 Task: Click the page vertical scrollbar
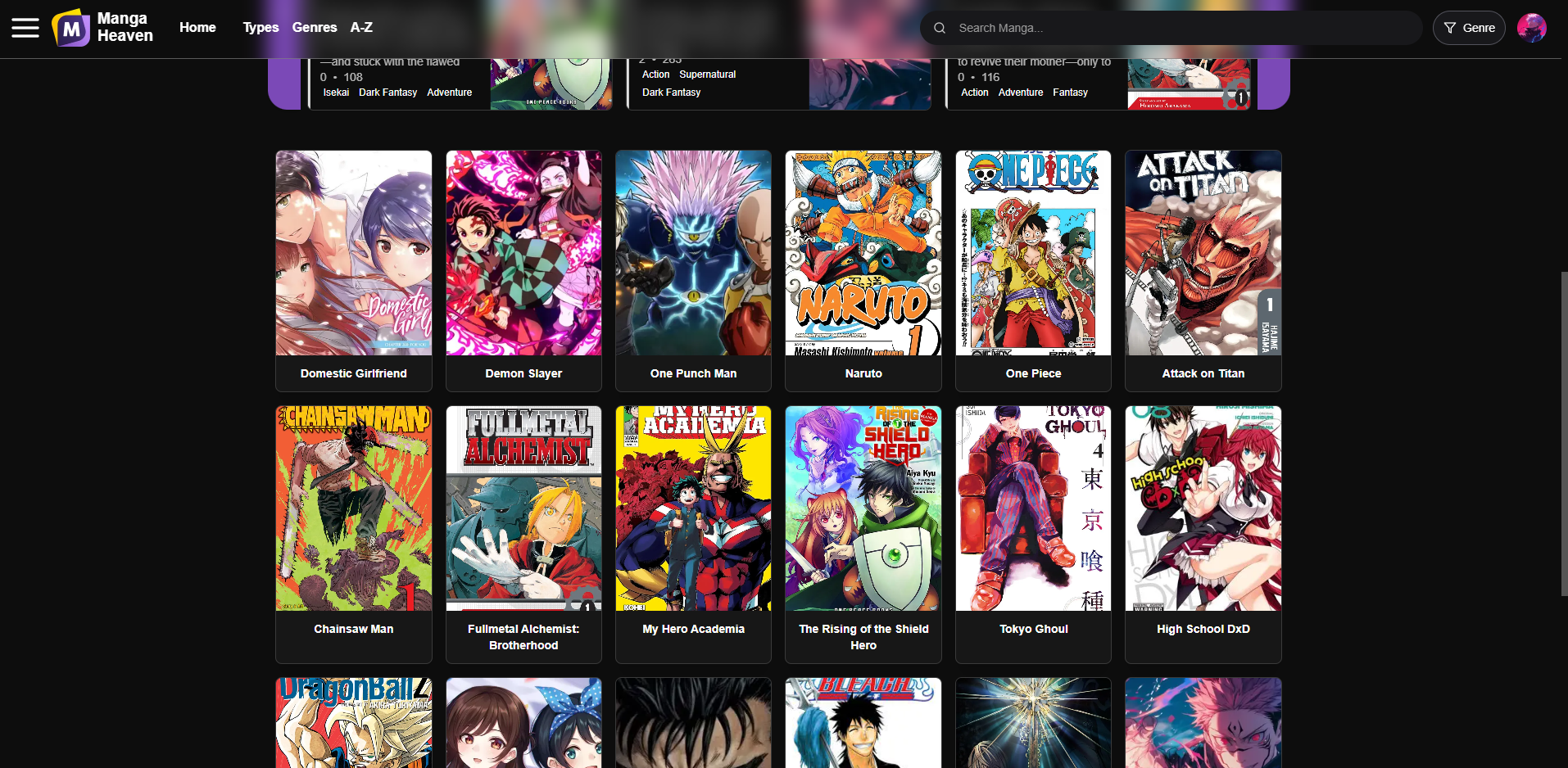tap(1564, 434)
